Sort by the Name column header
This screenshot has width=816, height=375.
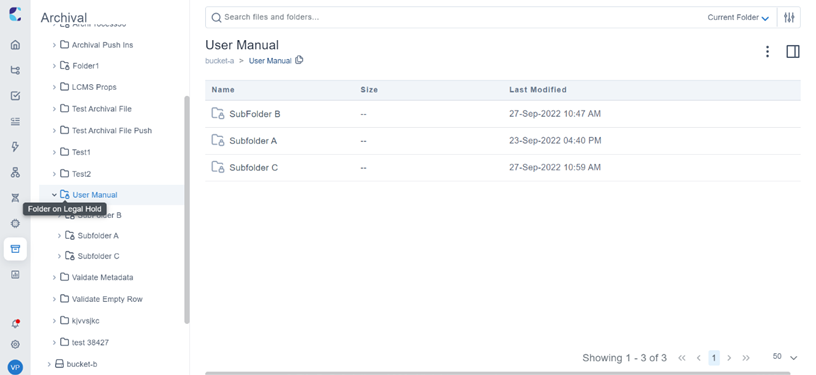[223, 89]
